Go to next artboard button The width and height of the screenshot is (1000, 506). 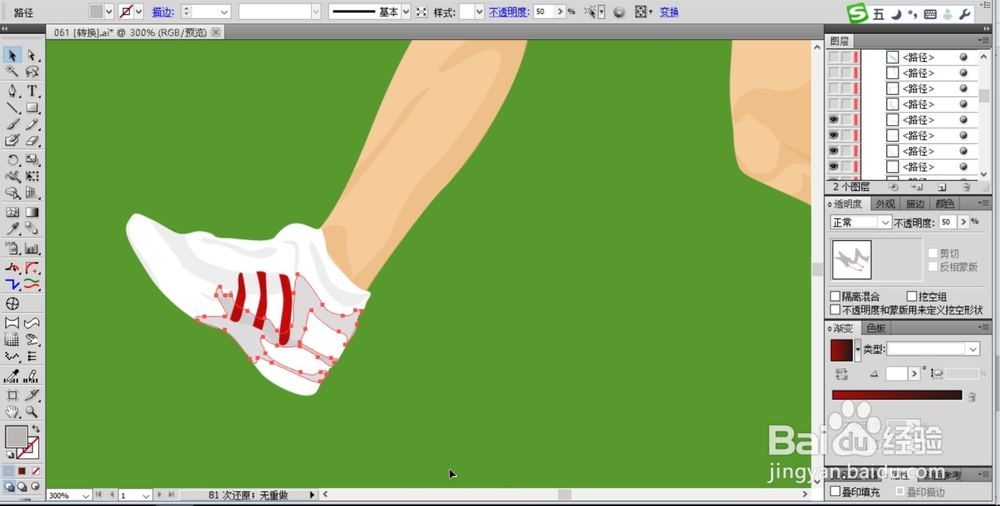click(x=159, y=495)
